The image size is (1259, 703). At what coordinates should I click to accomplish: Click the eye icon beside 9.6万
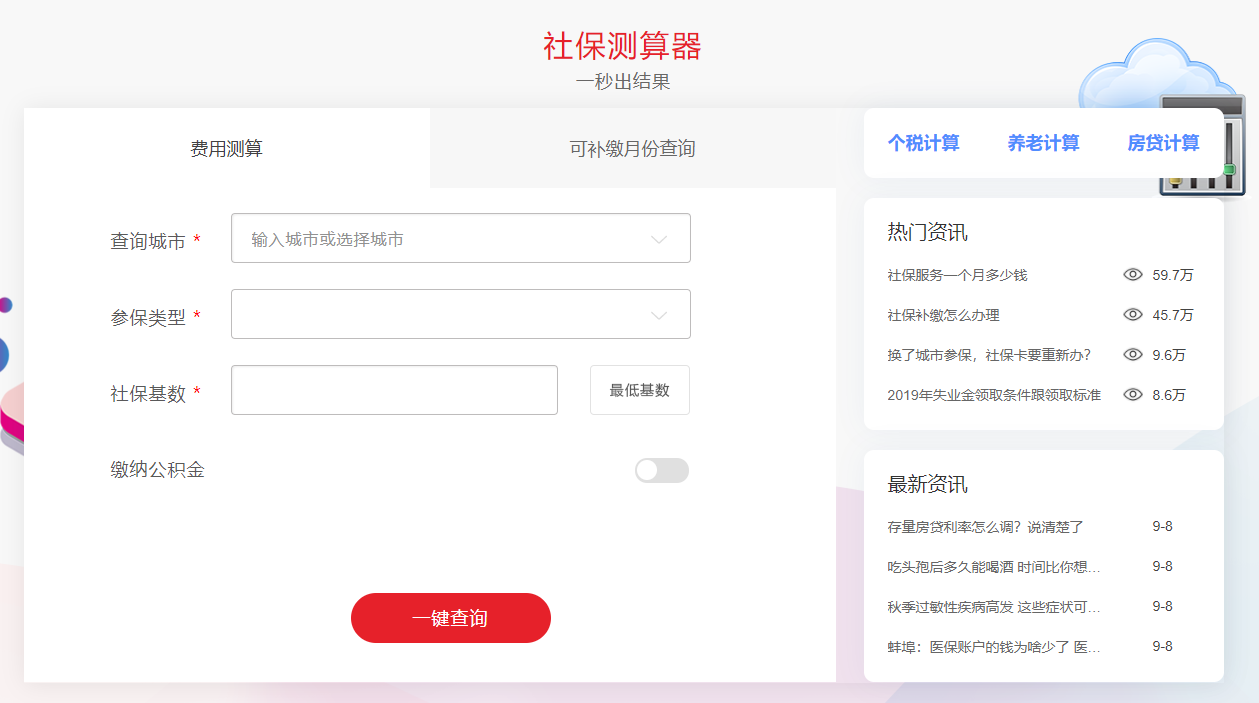(x=1132, y=355)
